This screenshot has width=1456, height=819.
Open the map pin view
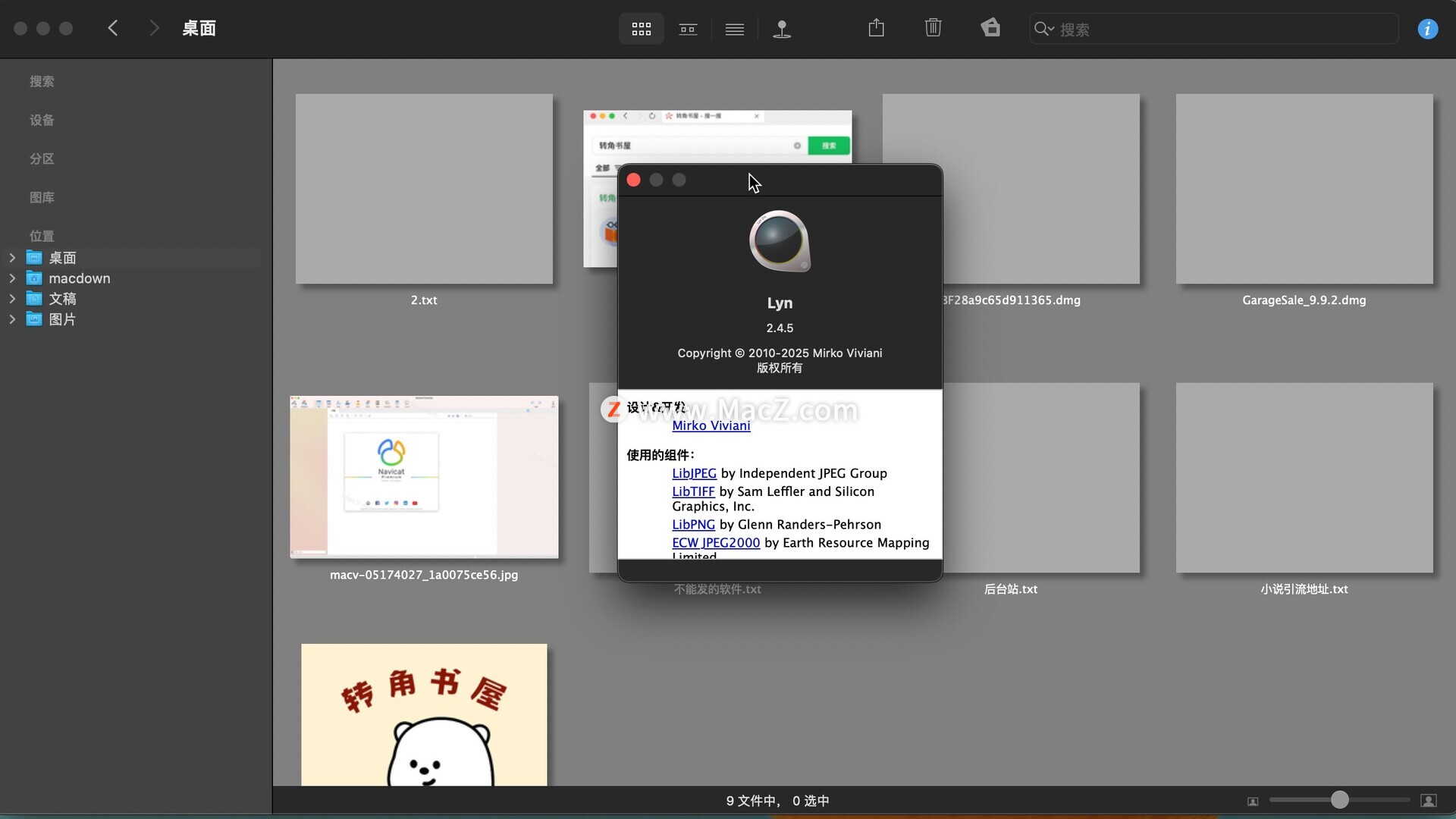pos(782,29)
